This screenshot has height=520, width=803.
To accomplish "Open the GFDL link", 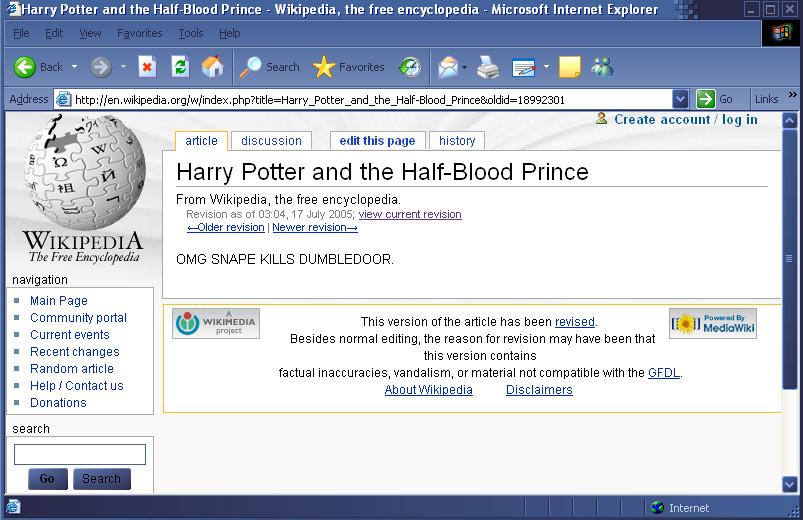I will 664,372.
